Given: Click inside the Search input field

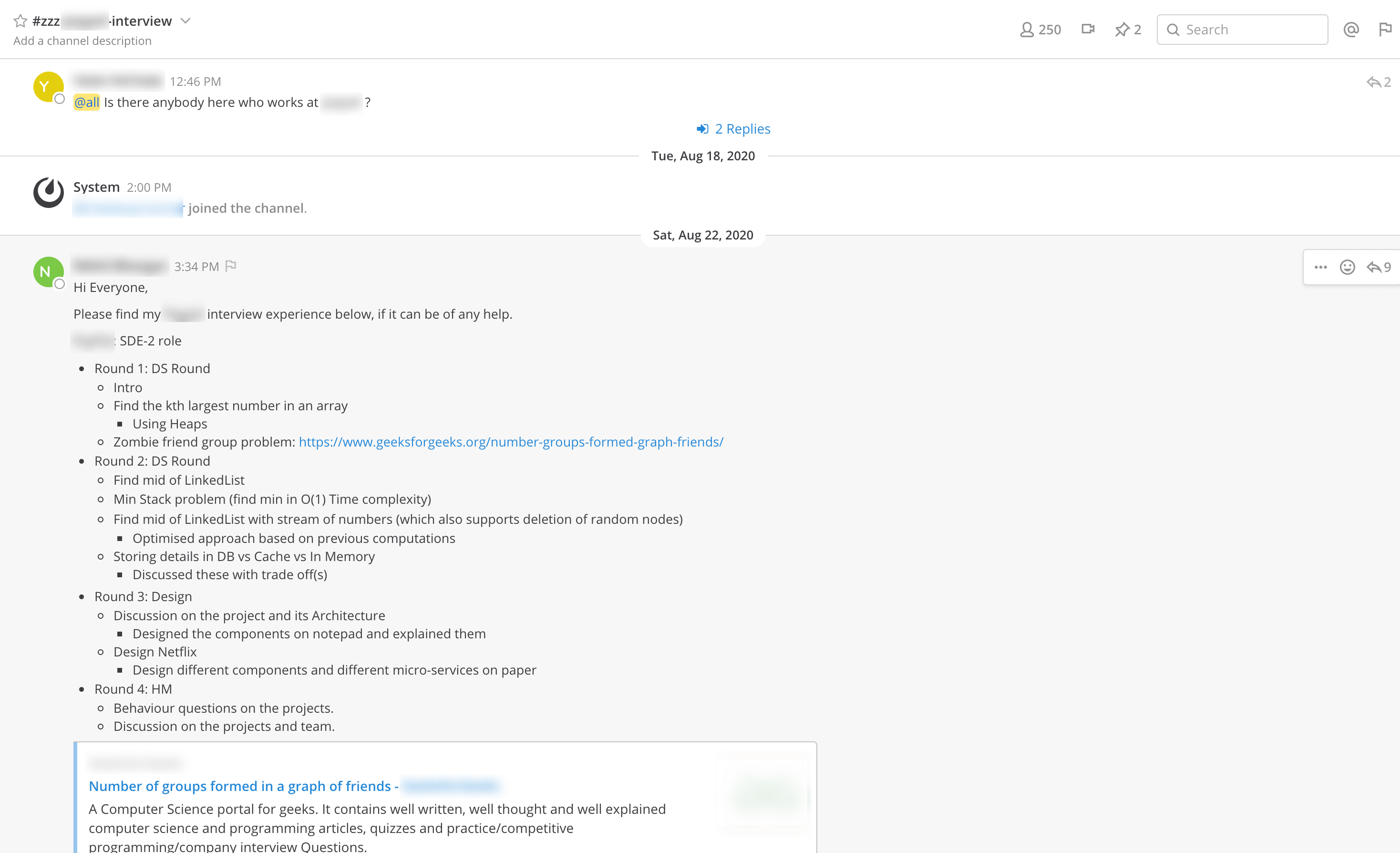Looking at the screenshot, I should pyautogui.click(x=1250, y=29).
